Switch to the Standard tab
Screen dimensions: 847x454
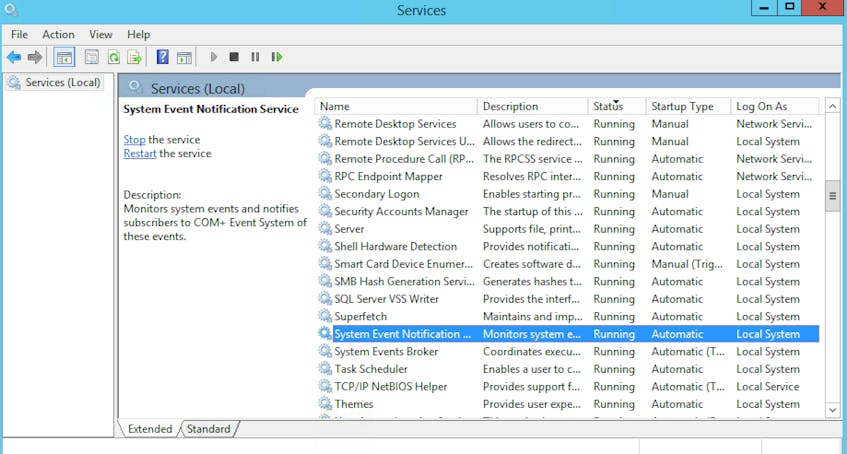pos(209,429)
